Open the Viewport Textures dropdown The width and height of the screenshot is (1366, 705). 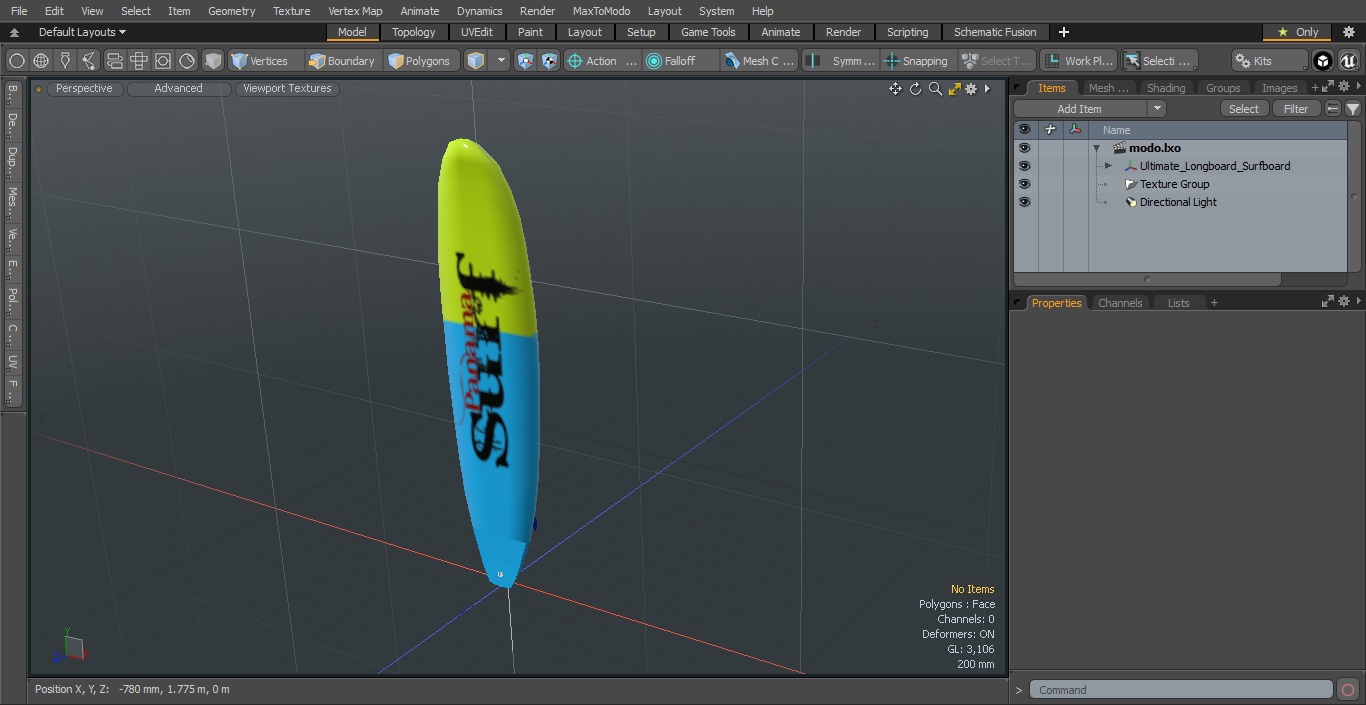click(287, 88)
